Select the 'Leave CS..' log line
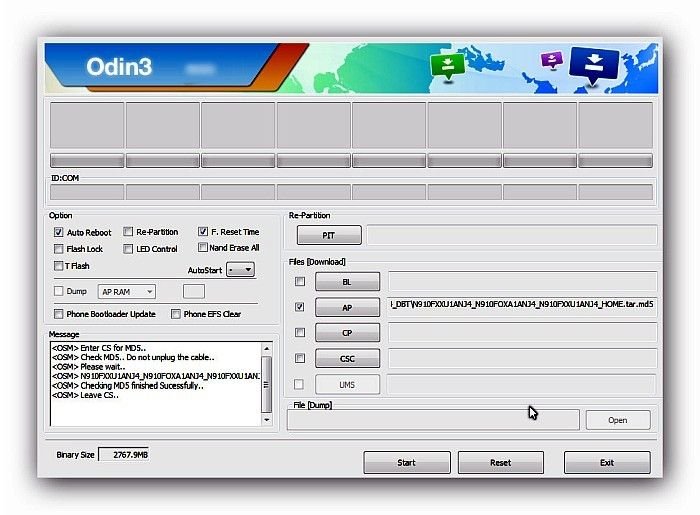The width and height of the screenshot is (700, 515). point(85,395)
